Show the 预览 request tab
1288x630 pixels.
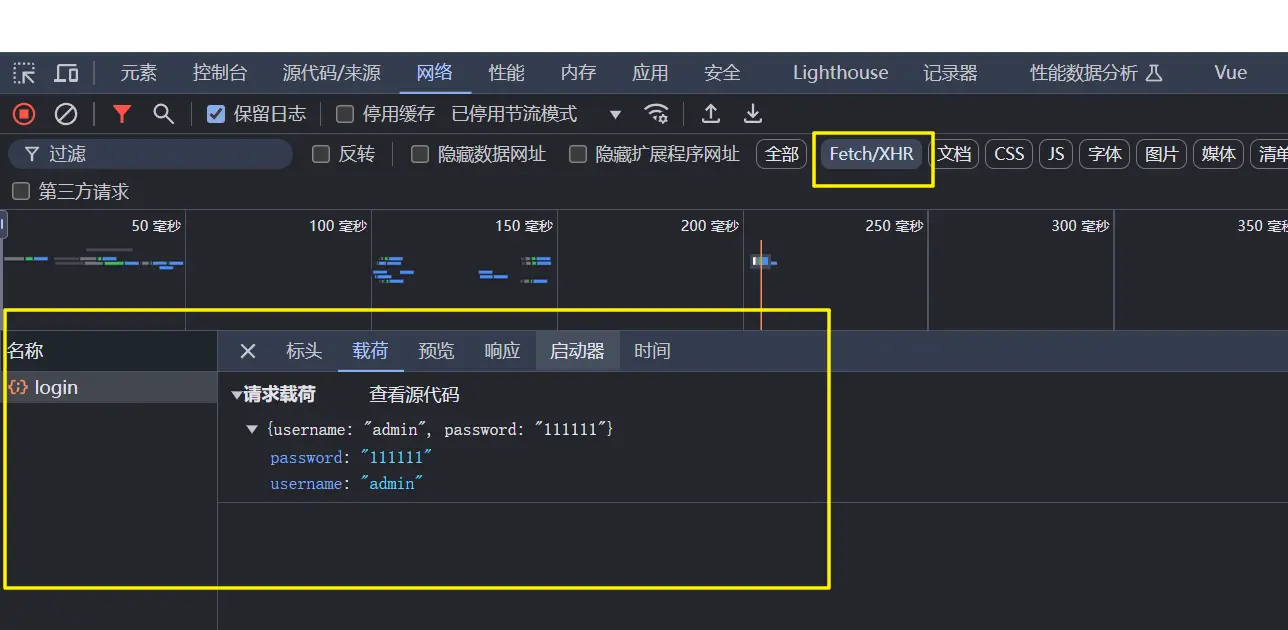click(x=436, y=351)
